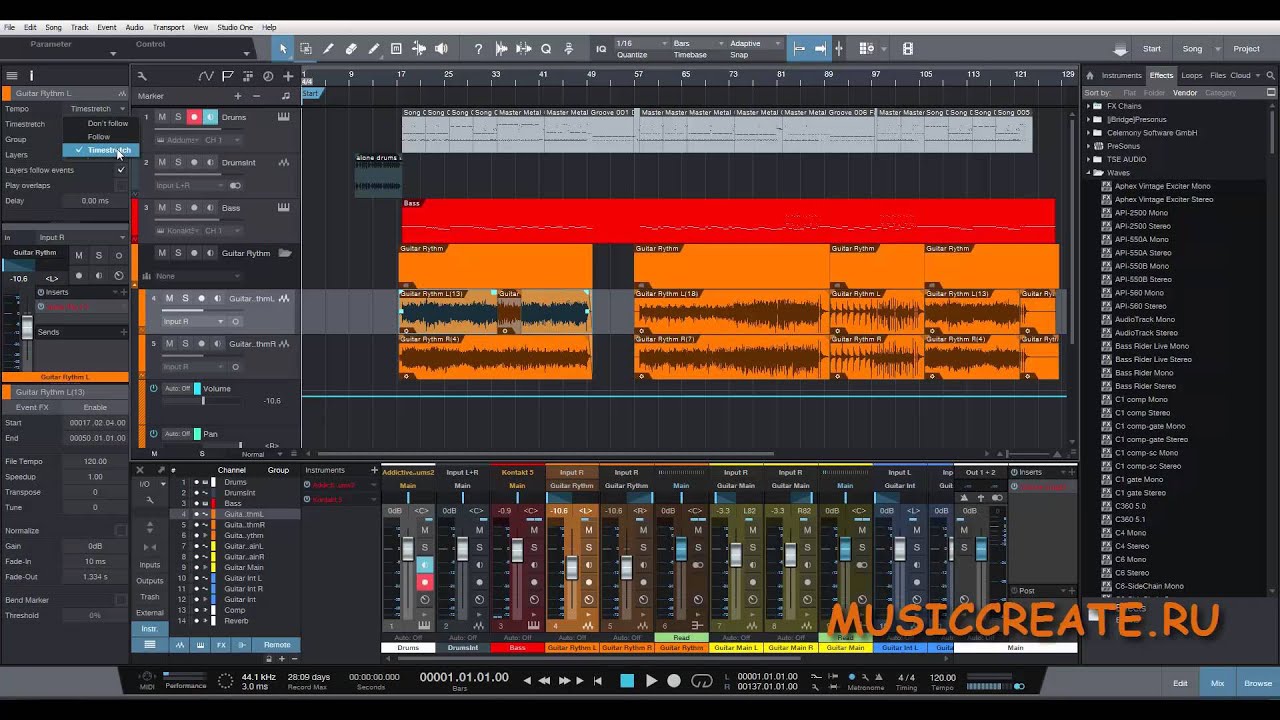This screenshot has width=1280, height=720.
Task: Select the Range tool
Action: (x=306, y=48)
